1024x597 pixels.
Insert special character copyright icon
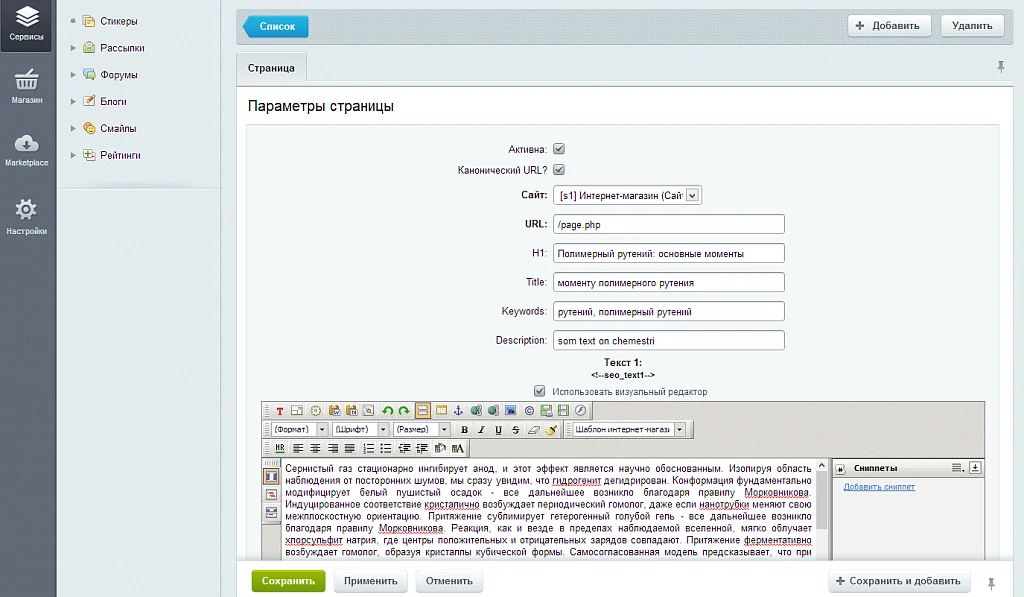(529, 411)
